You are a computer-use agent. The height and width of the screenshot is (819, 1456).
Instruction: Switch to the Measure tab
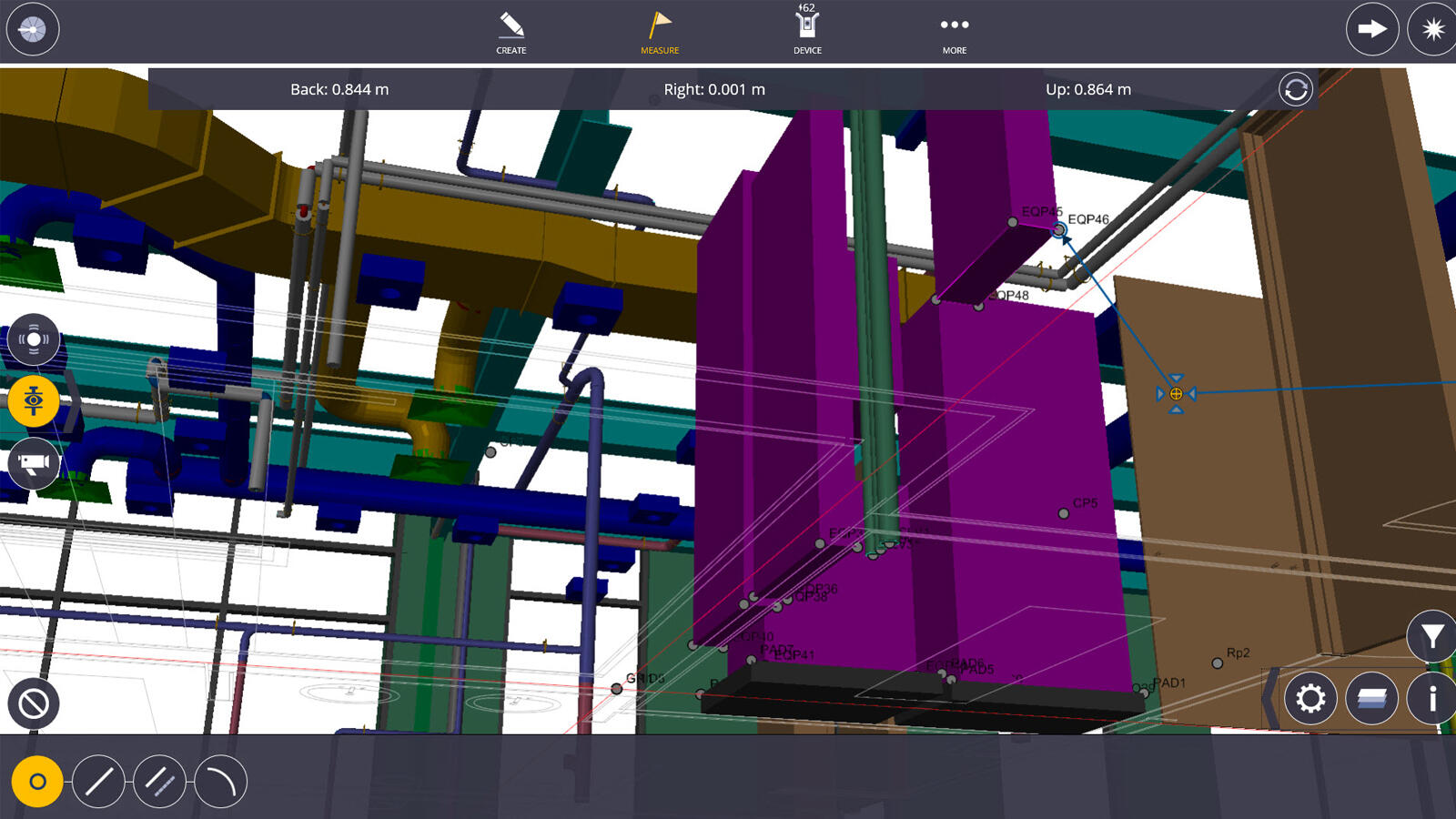click(x=660, y=27)
